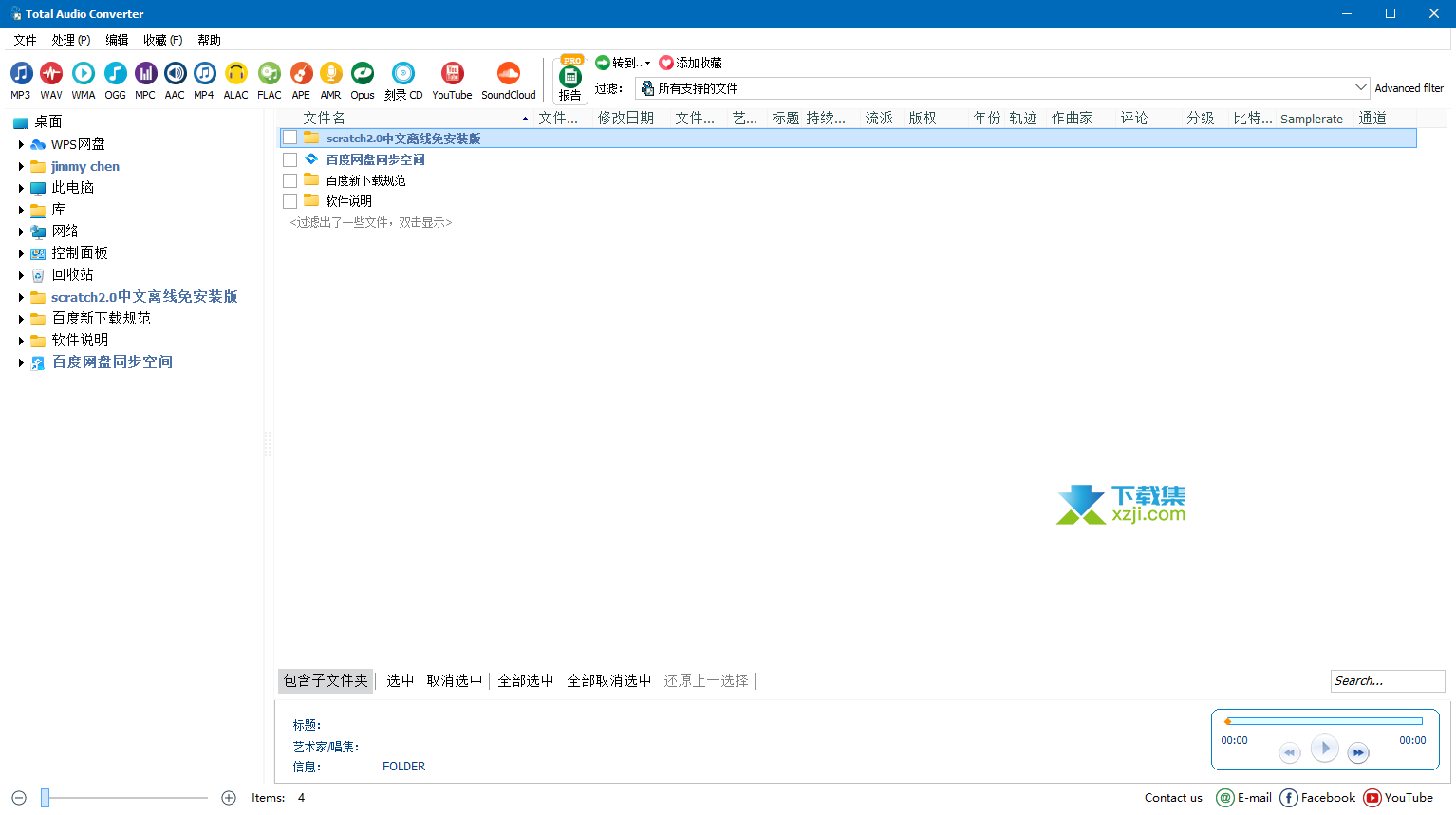Select the OGG converter icon
This screenshot has height=815, width=1456.
(115, 74)
